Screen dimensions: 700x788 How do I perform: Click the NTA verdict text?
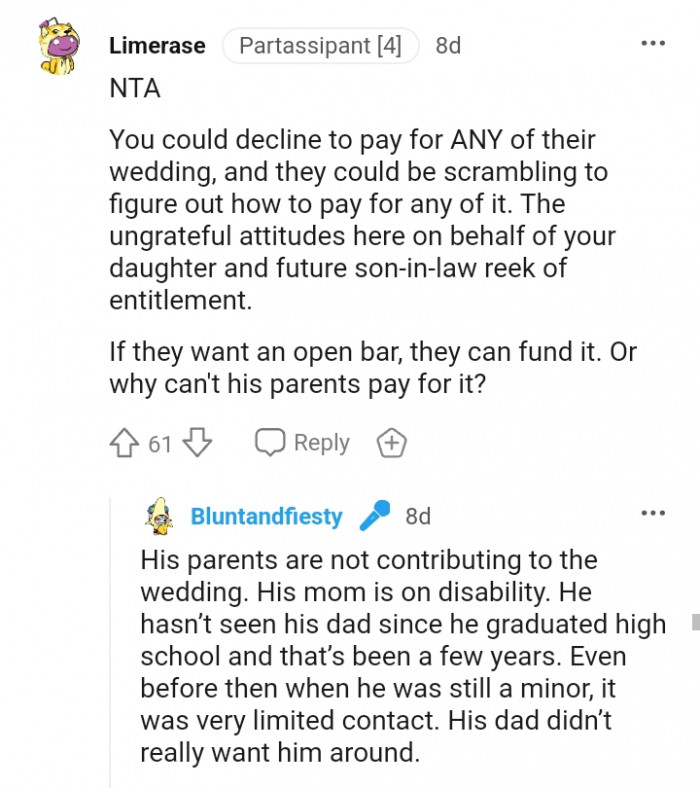(133, 88)
